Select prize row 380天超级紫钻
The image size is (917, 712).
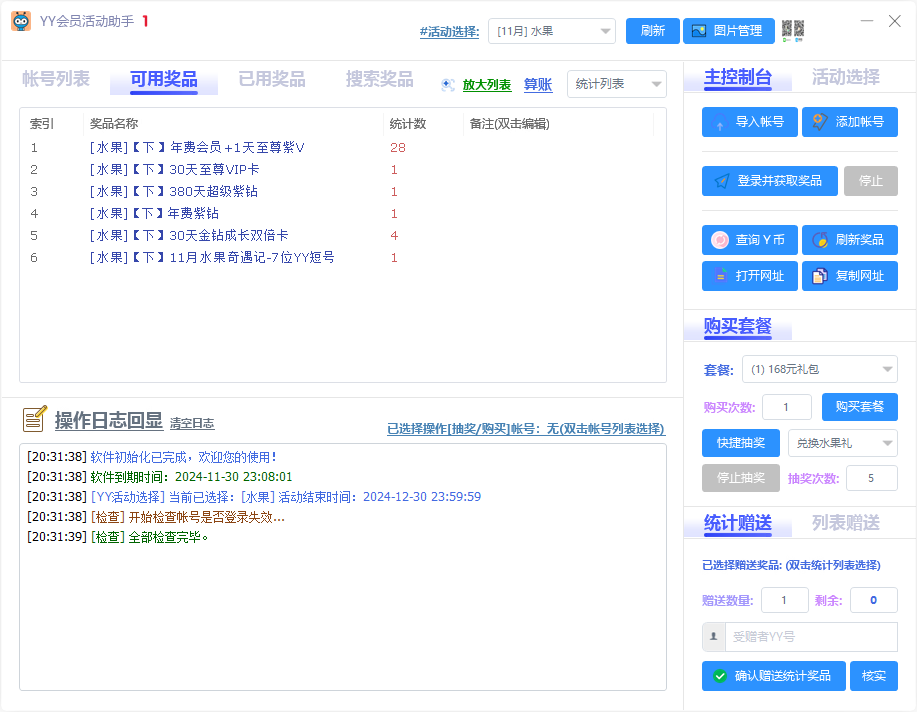coord(343,191)
